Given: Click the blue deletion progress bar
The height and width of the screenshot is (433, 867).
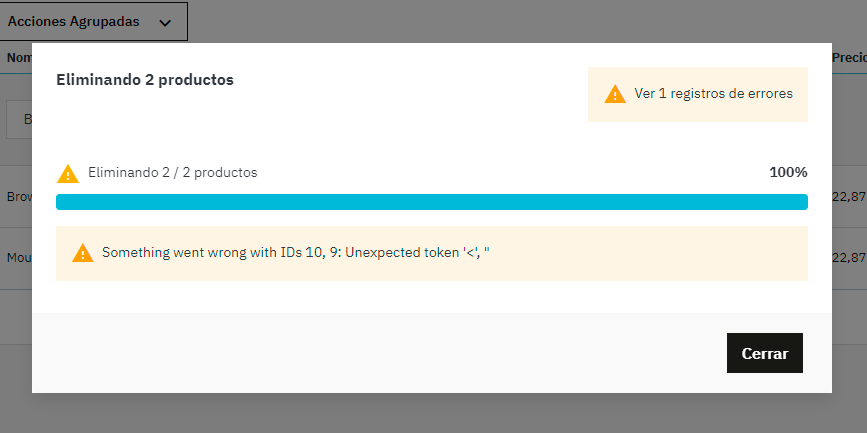Looking at the screenshot, I should [x=431, y=202].
